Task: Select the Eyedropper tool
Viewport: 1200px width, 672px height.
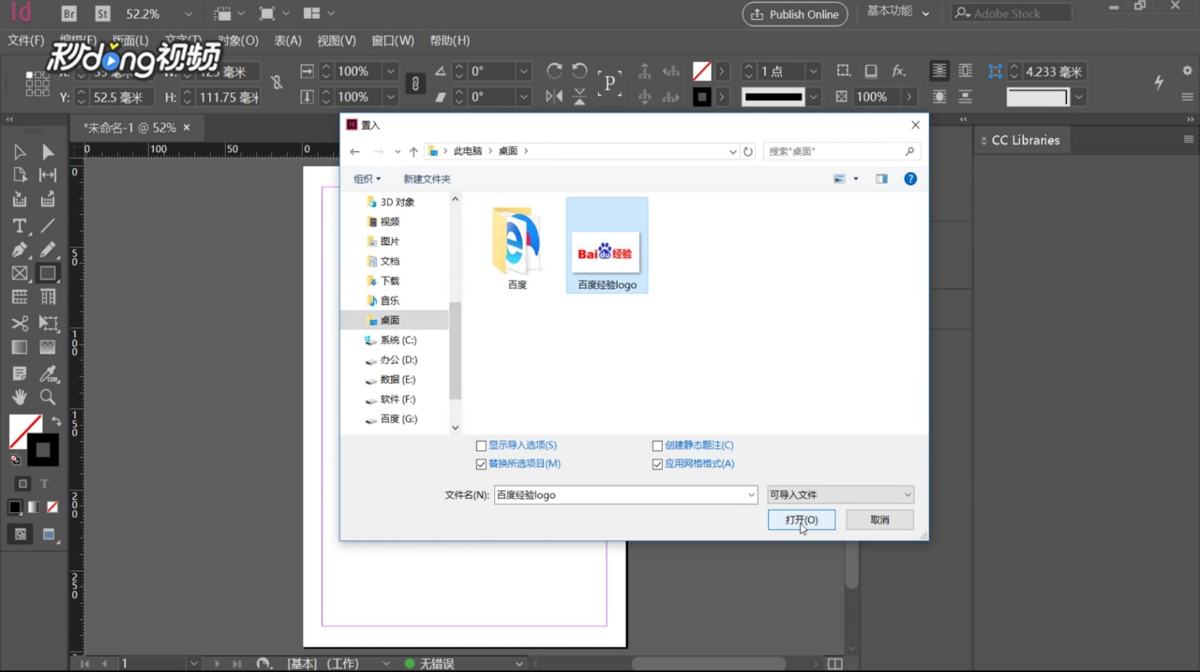Action: tap(47, 374)
